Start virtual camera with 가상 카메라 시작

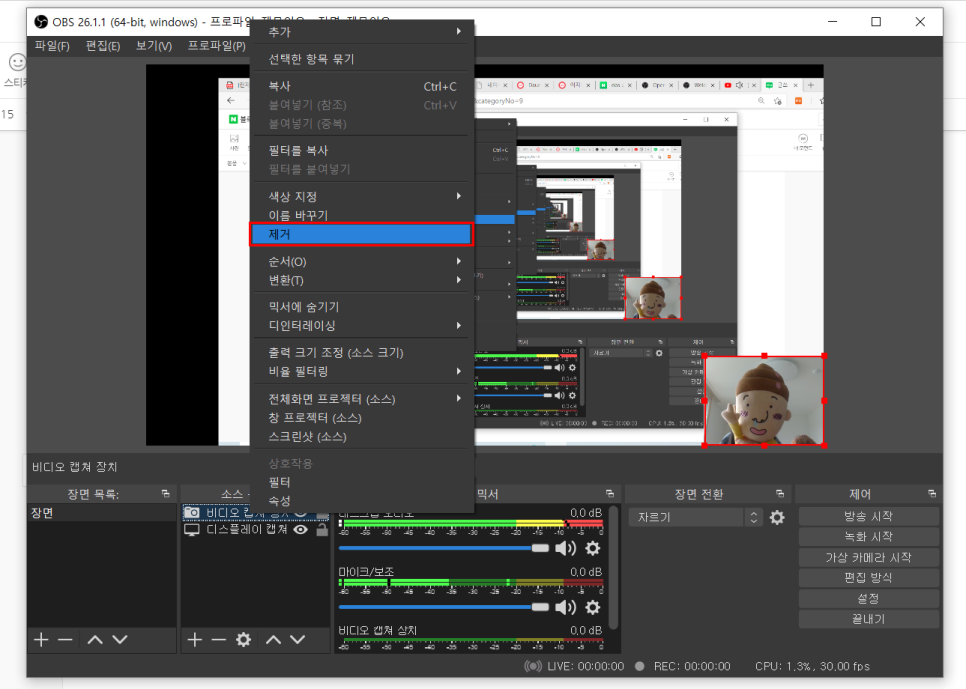869,558
